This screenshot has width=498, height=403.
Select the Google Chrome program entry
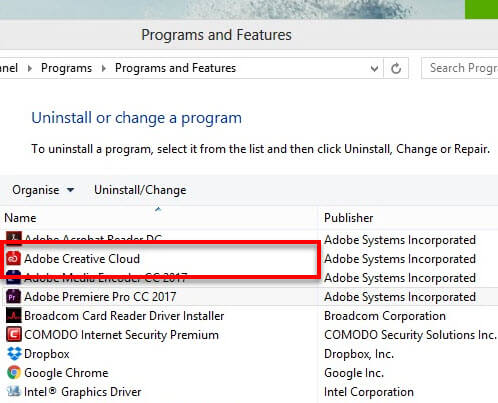(x=66, y=373)
